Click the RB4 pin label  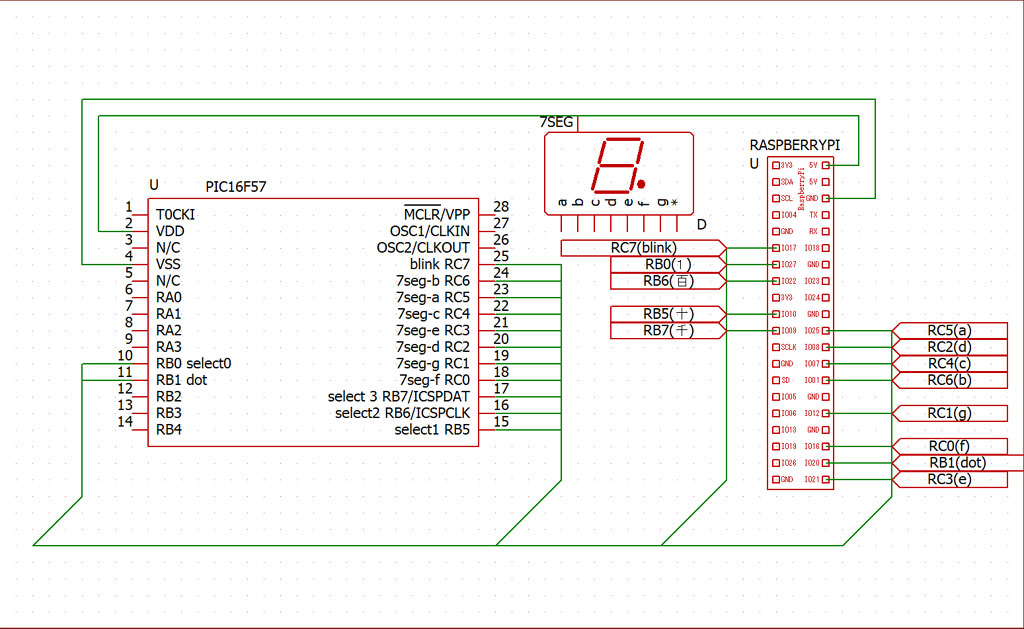point(168,430)
